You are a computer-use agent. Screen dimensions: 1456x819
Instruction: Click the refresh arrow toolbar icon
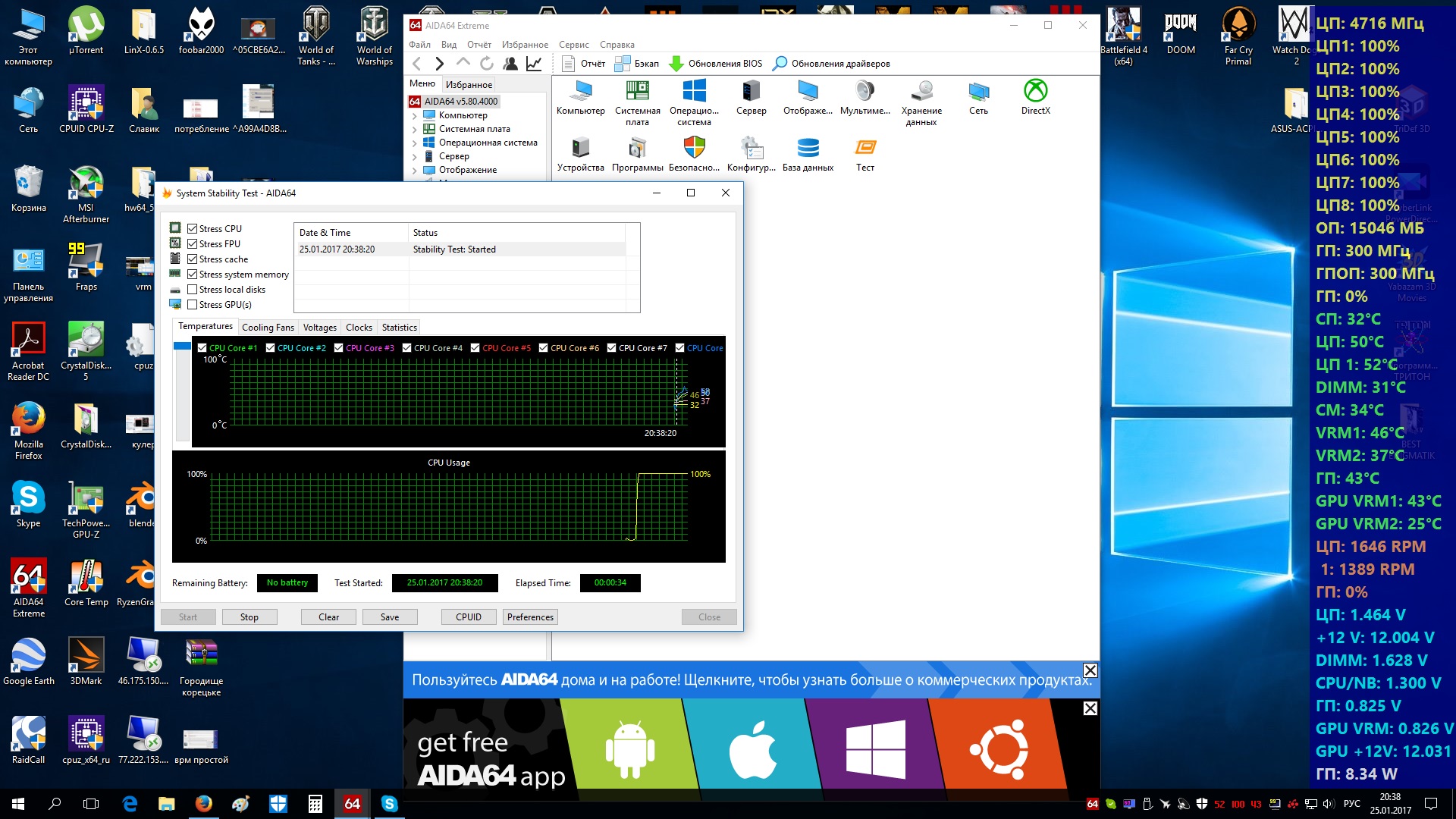tap(487, 64)
